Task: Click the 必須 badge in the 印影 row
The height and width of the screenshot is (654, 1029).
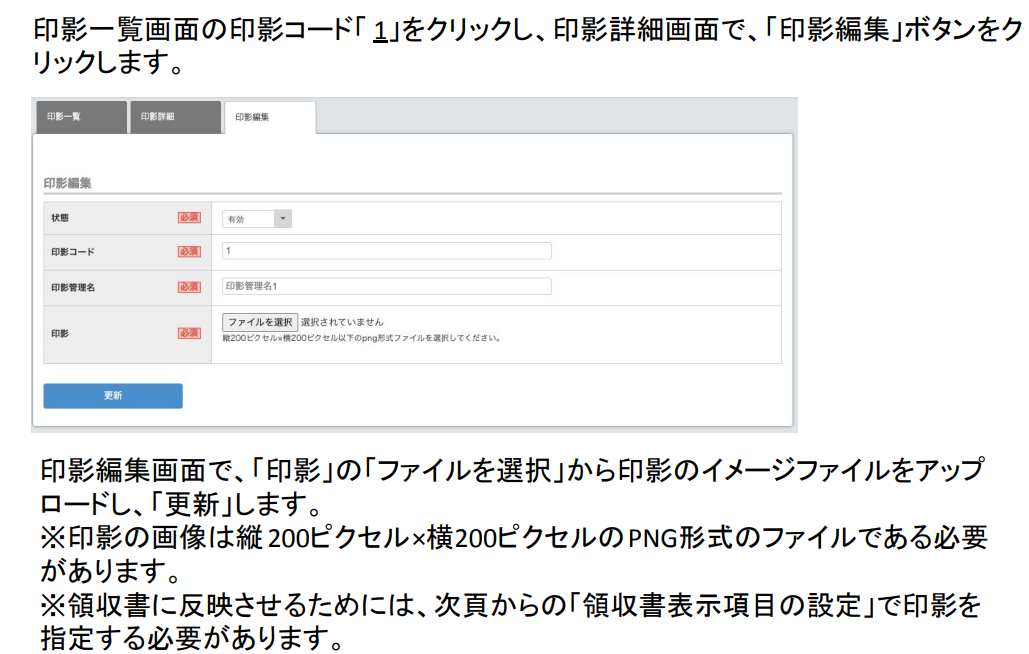Action: (x=189, y=333)
